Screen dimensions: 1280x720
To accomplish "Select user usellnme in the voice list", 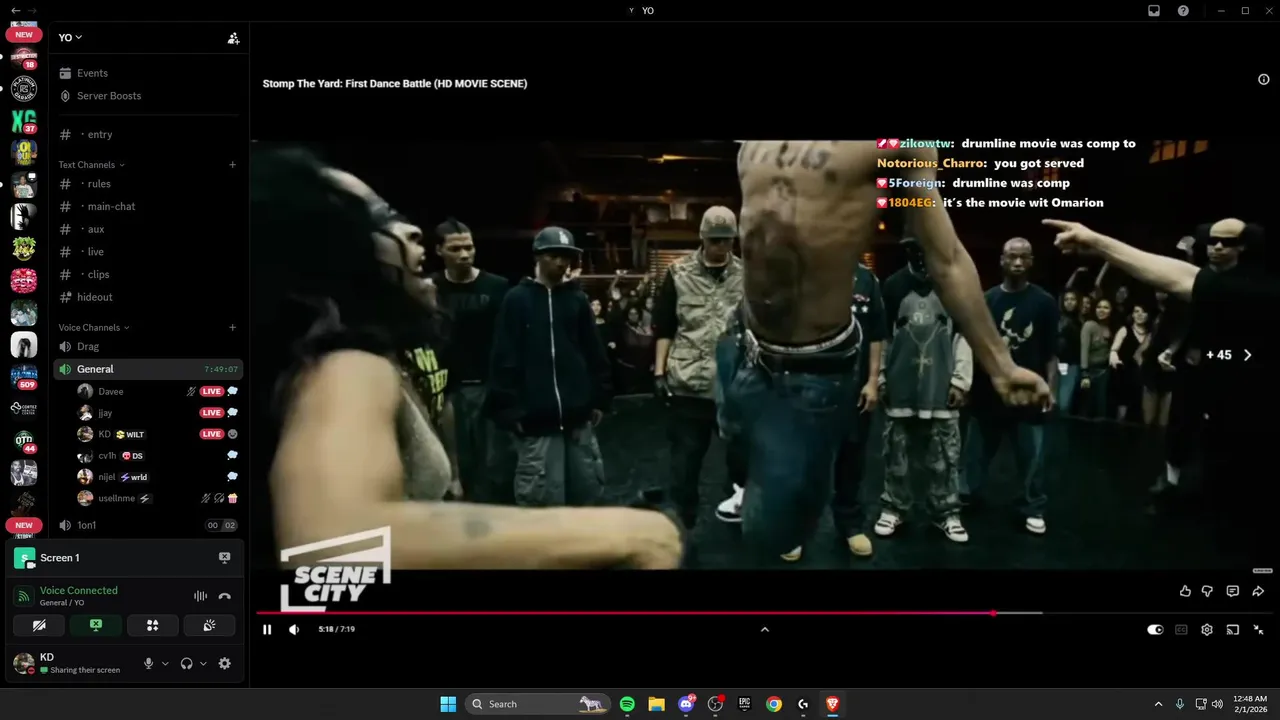I will coord(158,498).
